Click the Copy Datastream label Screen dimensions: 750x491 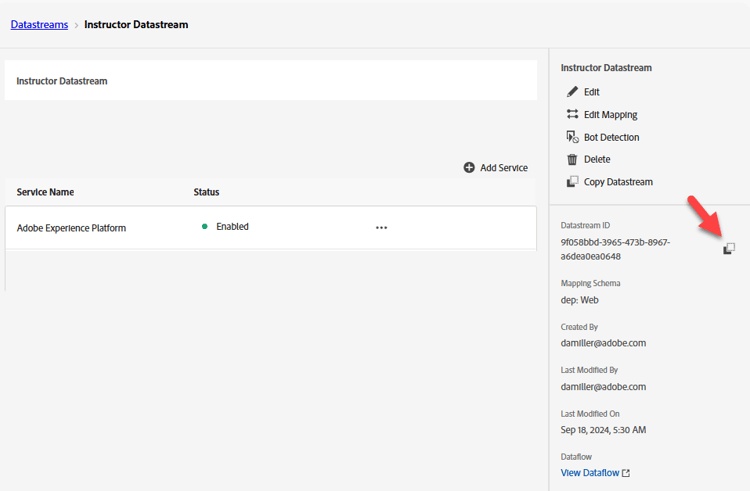point(618,182)
